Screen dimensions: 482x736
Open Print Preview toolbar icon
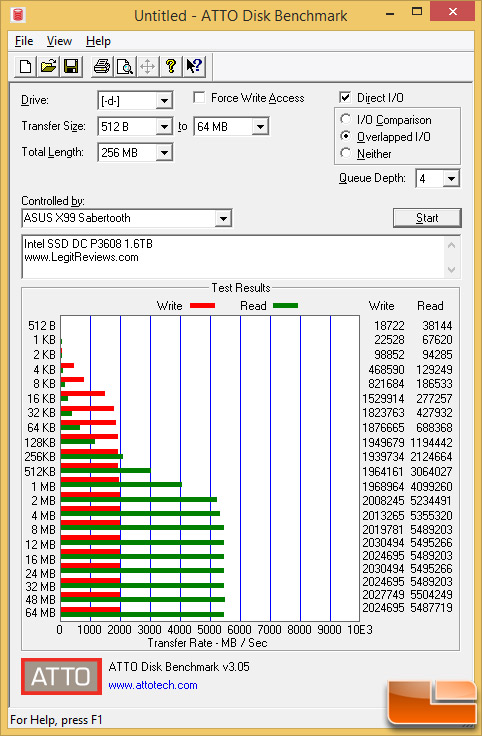click(x=124, y=66)
